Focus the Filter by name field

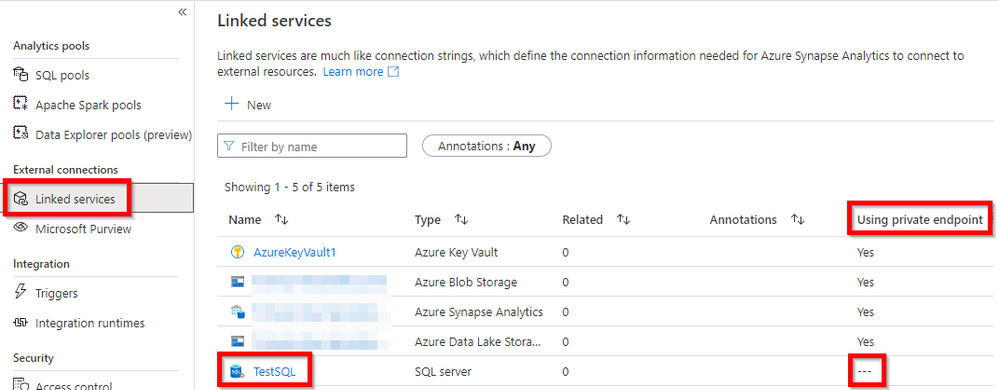(x=312, y=146)
